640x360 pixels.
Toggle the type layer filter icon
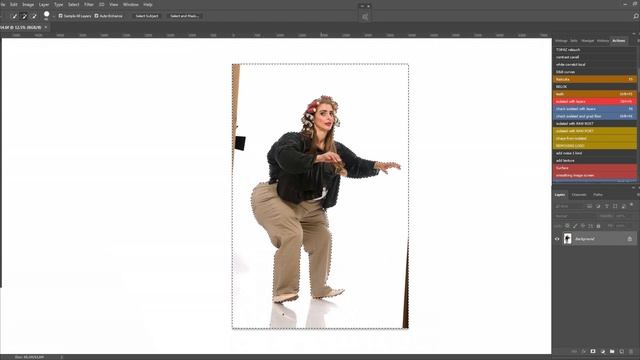coord(607,206)
